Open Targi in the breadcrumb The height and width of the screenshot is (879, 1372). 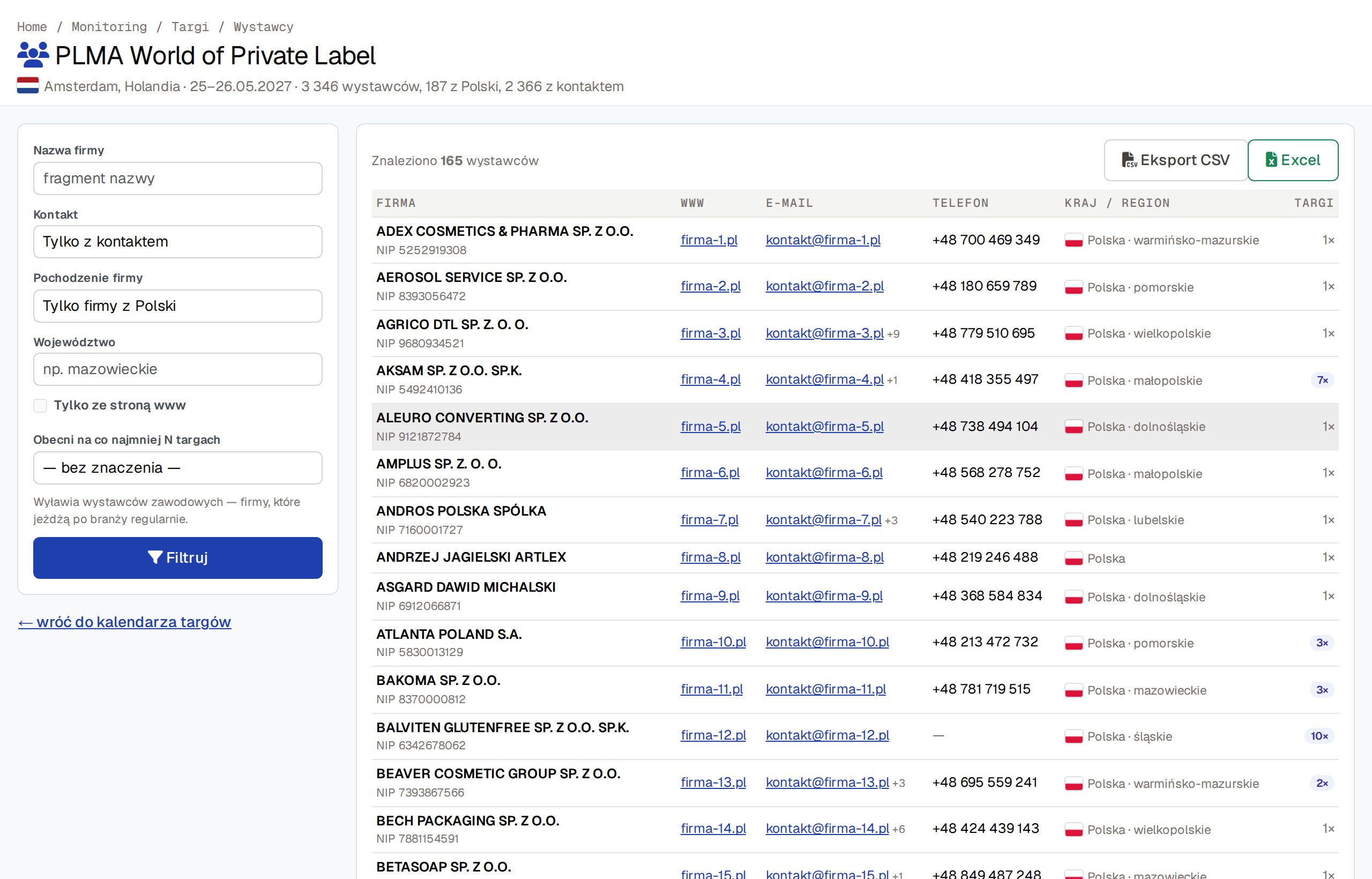point(190,27)
